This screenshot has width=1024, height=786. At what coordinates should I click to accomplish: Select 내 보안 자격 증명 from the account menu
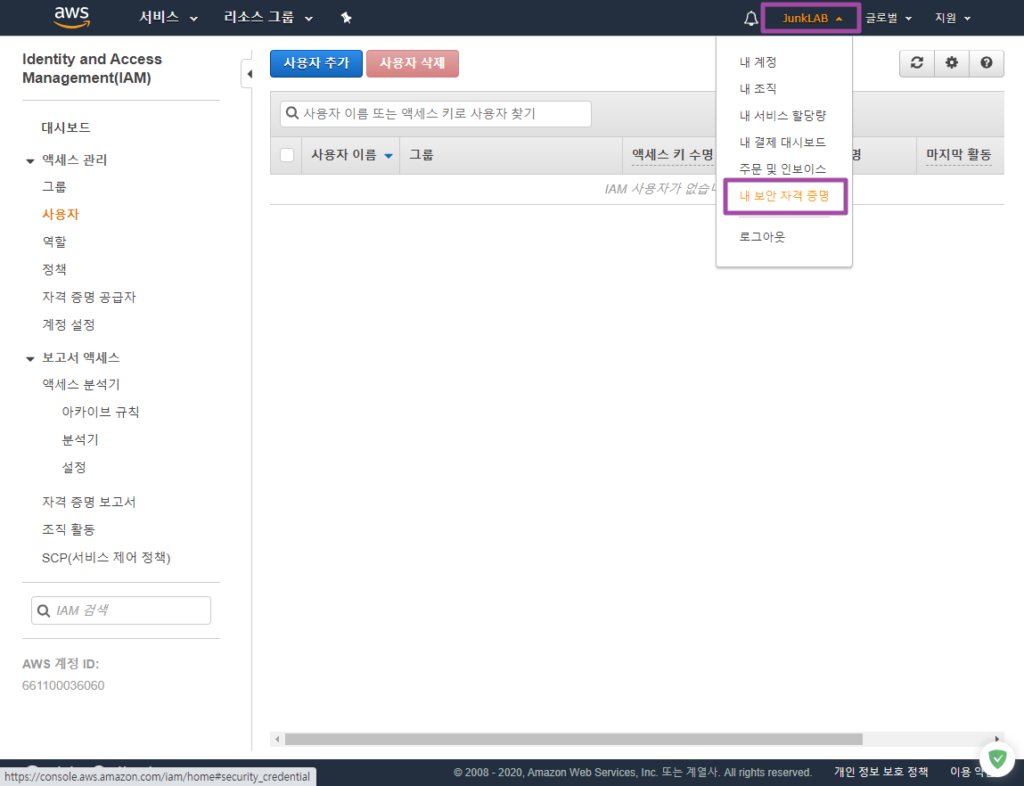785,196
